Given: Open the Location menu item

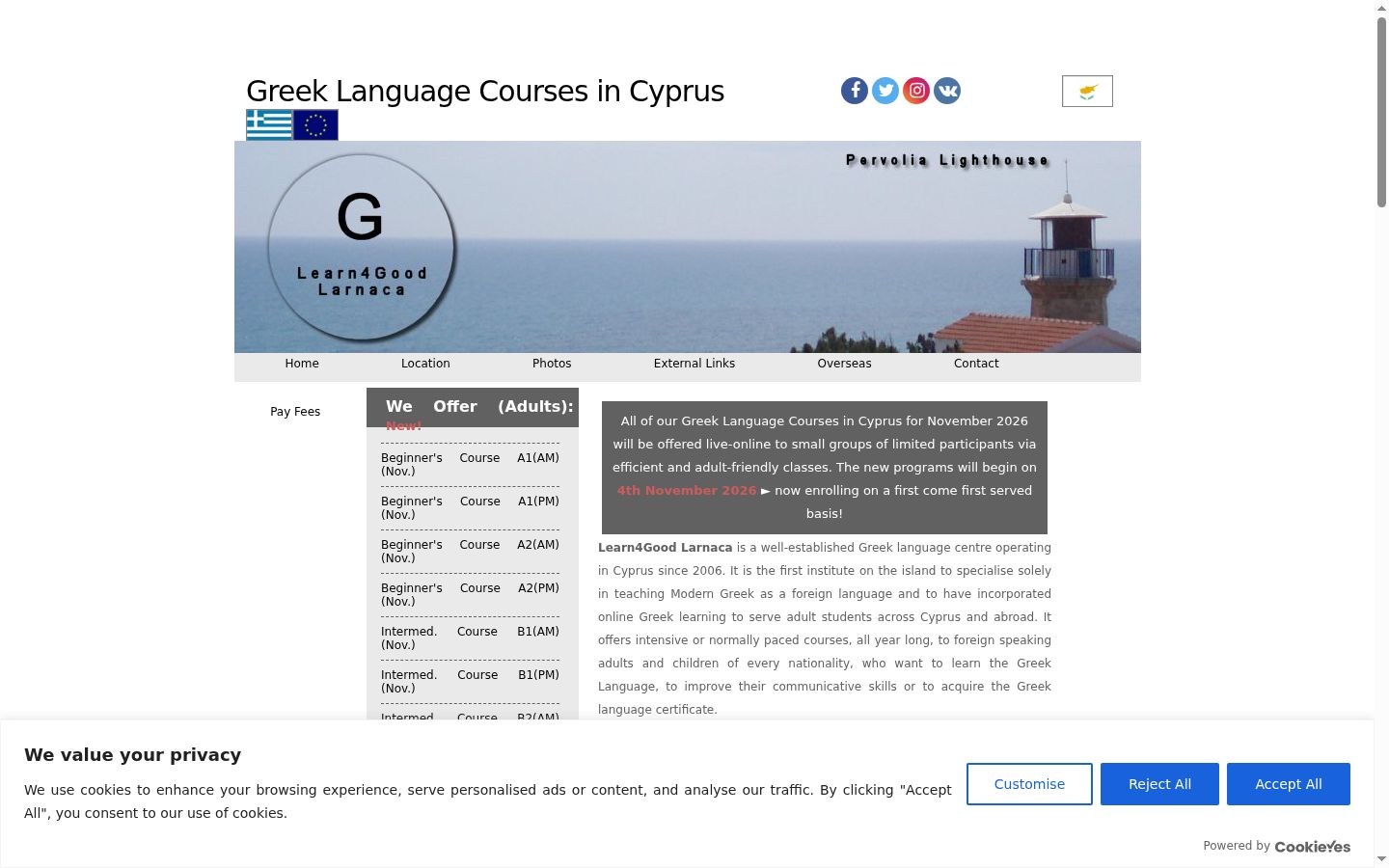Looking at the screenshot, I should click(425, 364).
